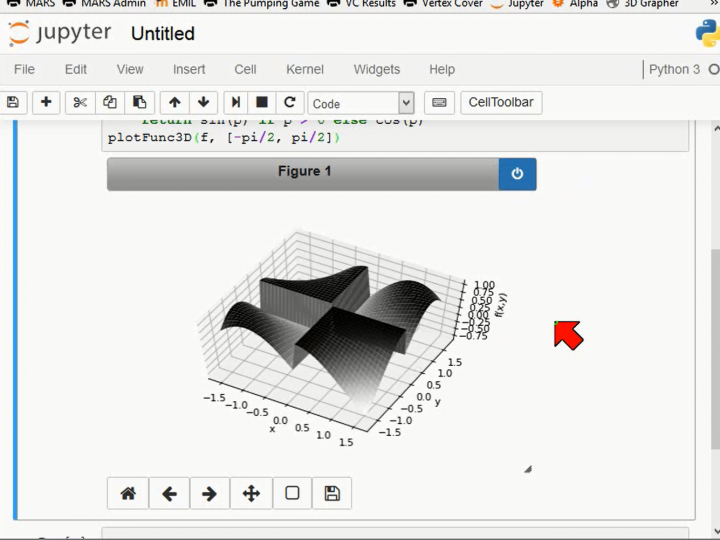Open the Help menu
This screenshot has height=540, width=720.
coord(442,69)
